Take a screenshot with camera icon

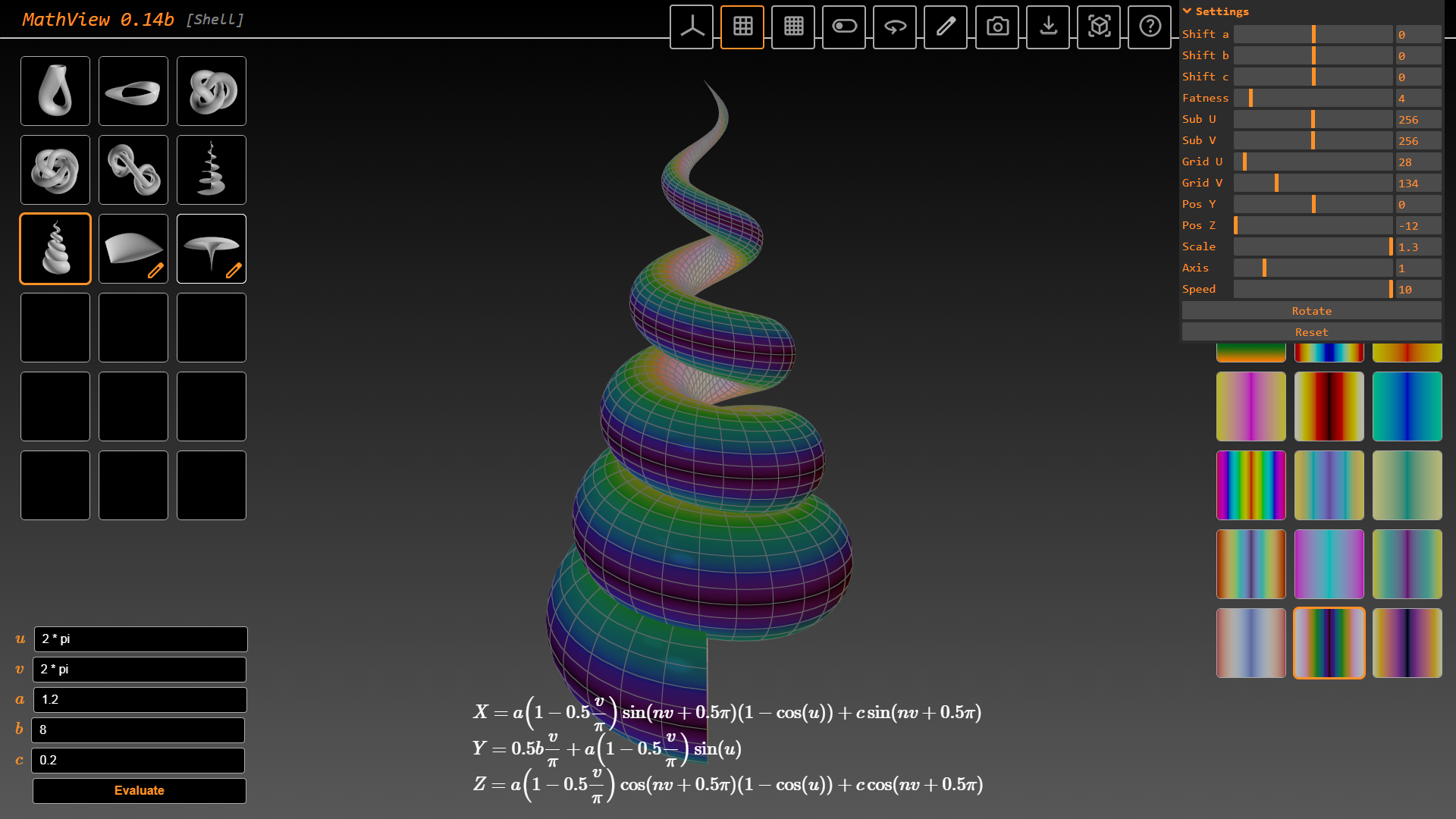(997, 27)
